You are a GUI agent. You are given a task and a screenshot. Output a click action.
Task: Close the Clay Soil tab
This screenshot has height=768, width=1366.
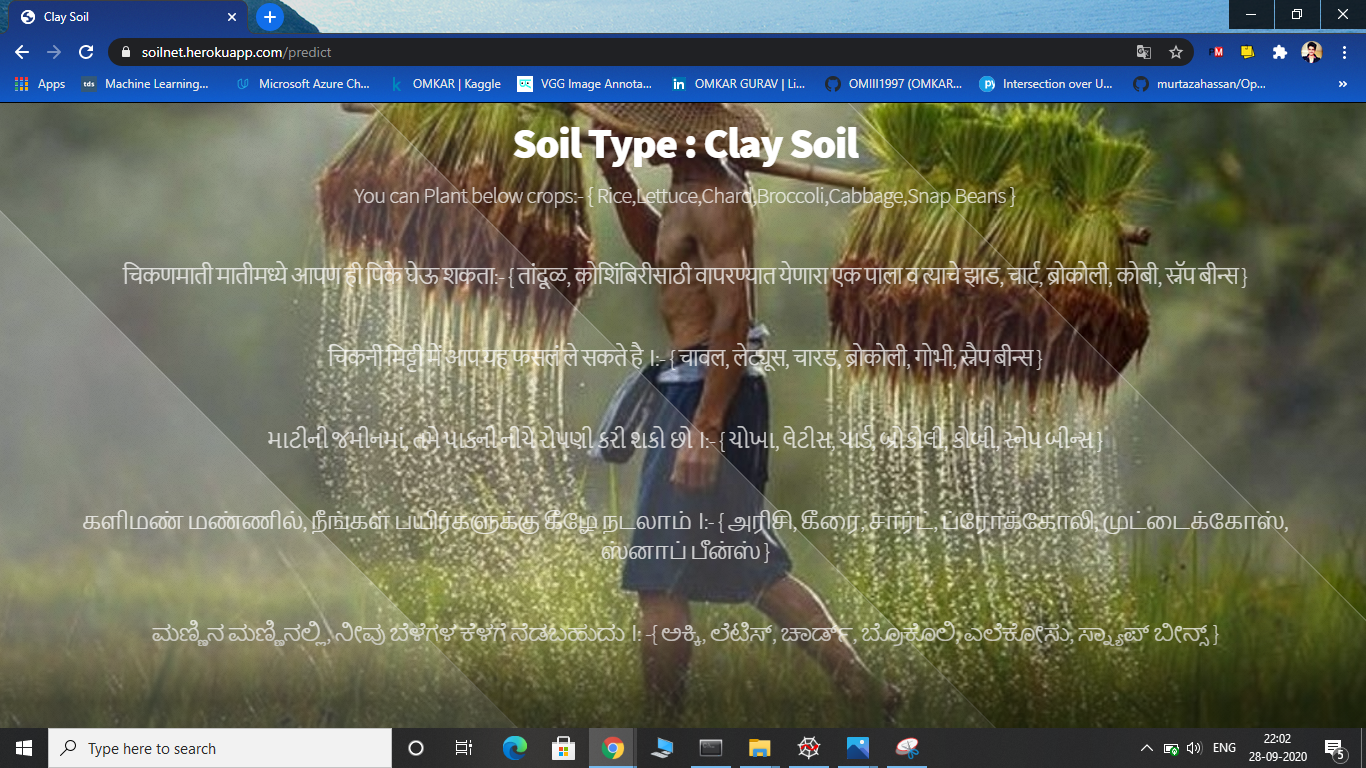click(x=232, y=17)
